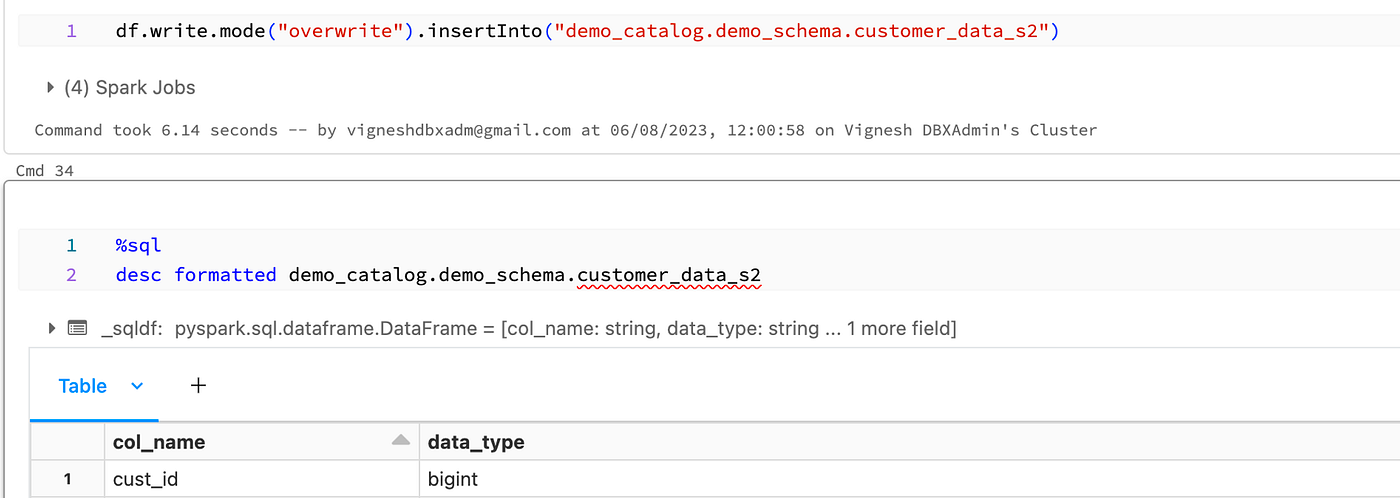Click the (4) Spark Jobs text
Viewport: 1400px width, 498px height.
tap(130, 88)
